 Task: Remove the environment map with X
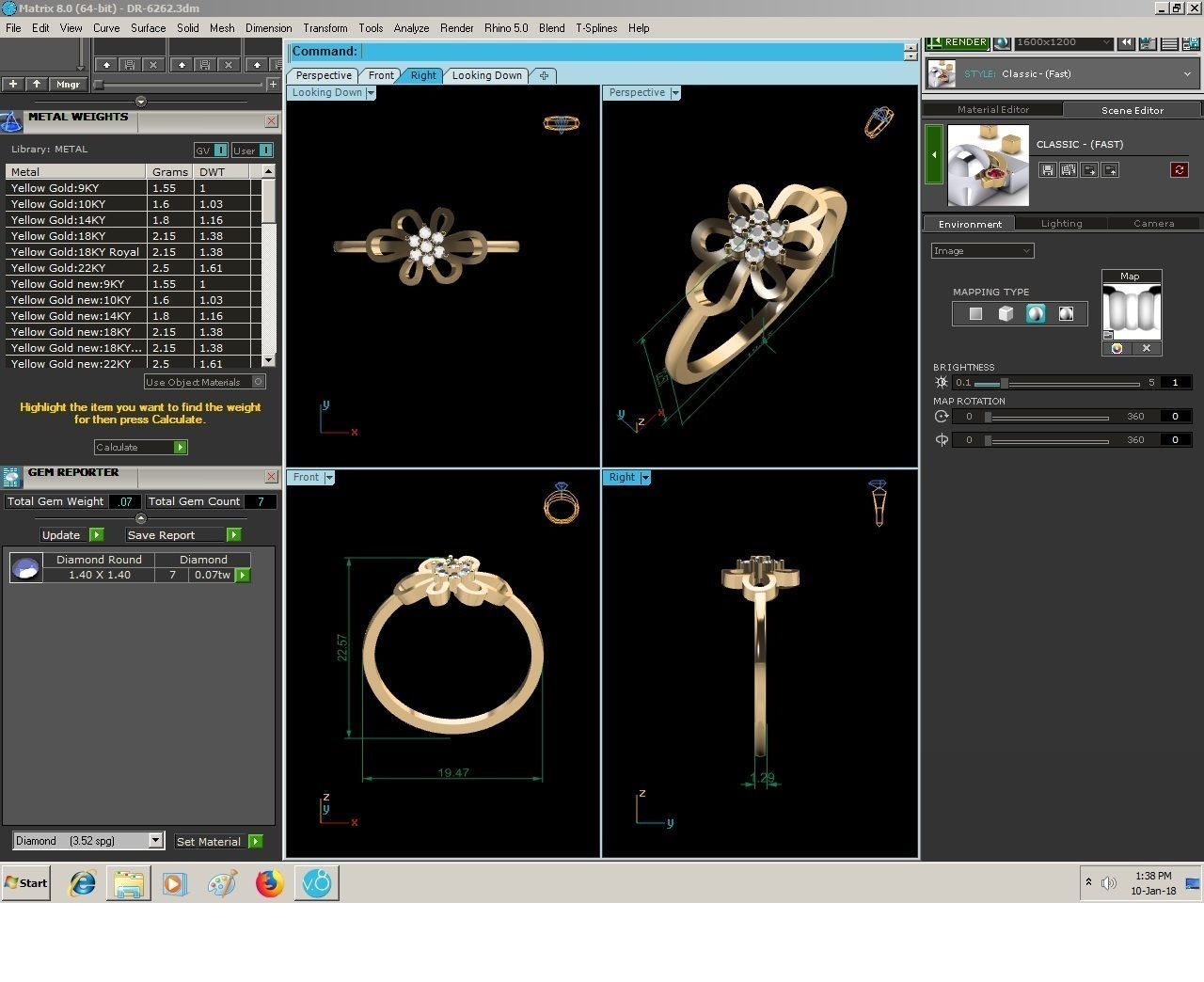(x=1147, y=348)
